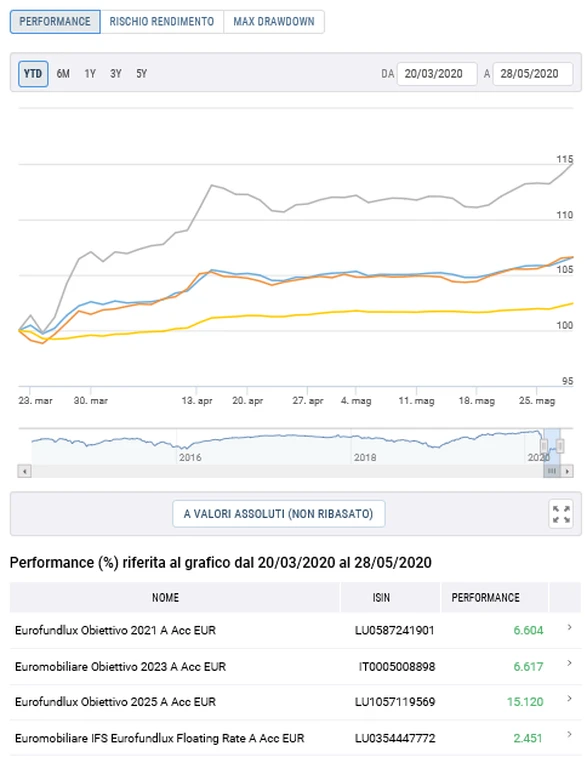Select the YTD time range
The image size is (587, 763).
[33, 74]
